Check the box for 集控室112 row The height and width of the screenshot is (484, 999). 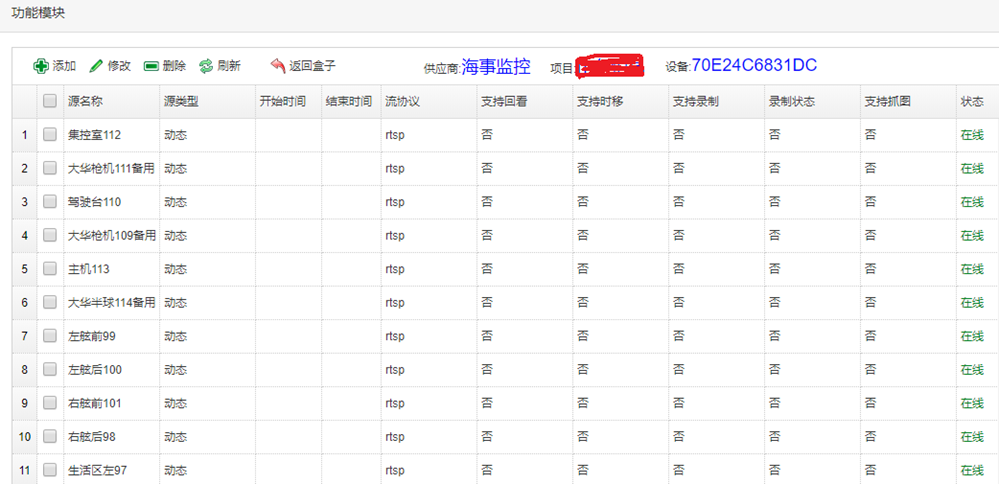click(50, 135)
